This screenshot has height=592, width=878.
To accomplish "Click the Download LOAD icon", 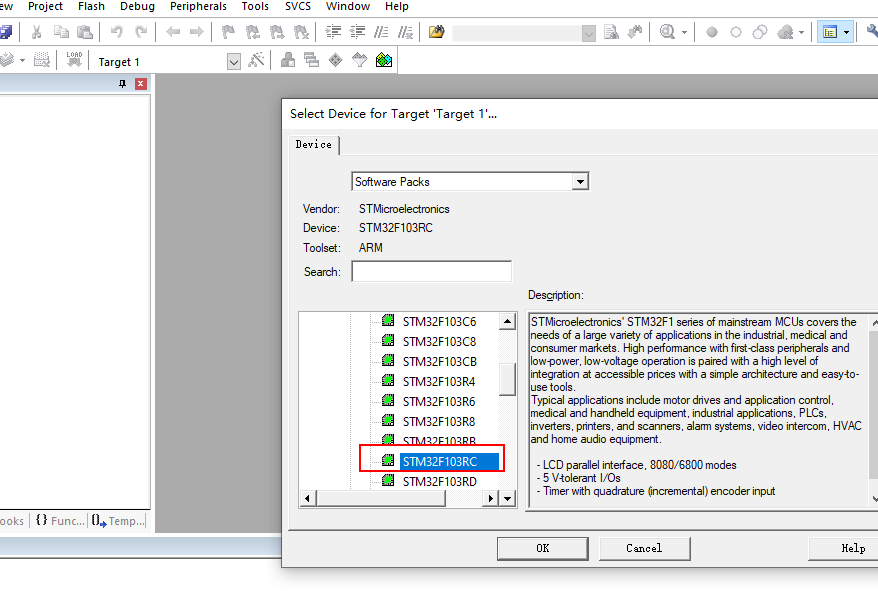I will 74,61.
